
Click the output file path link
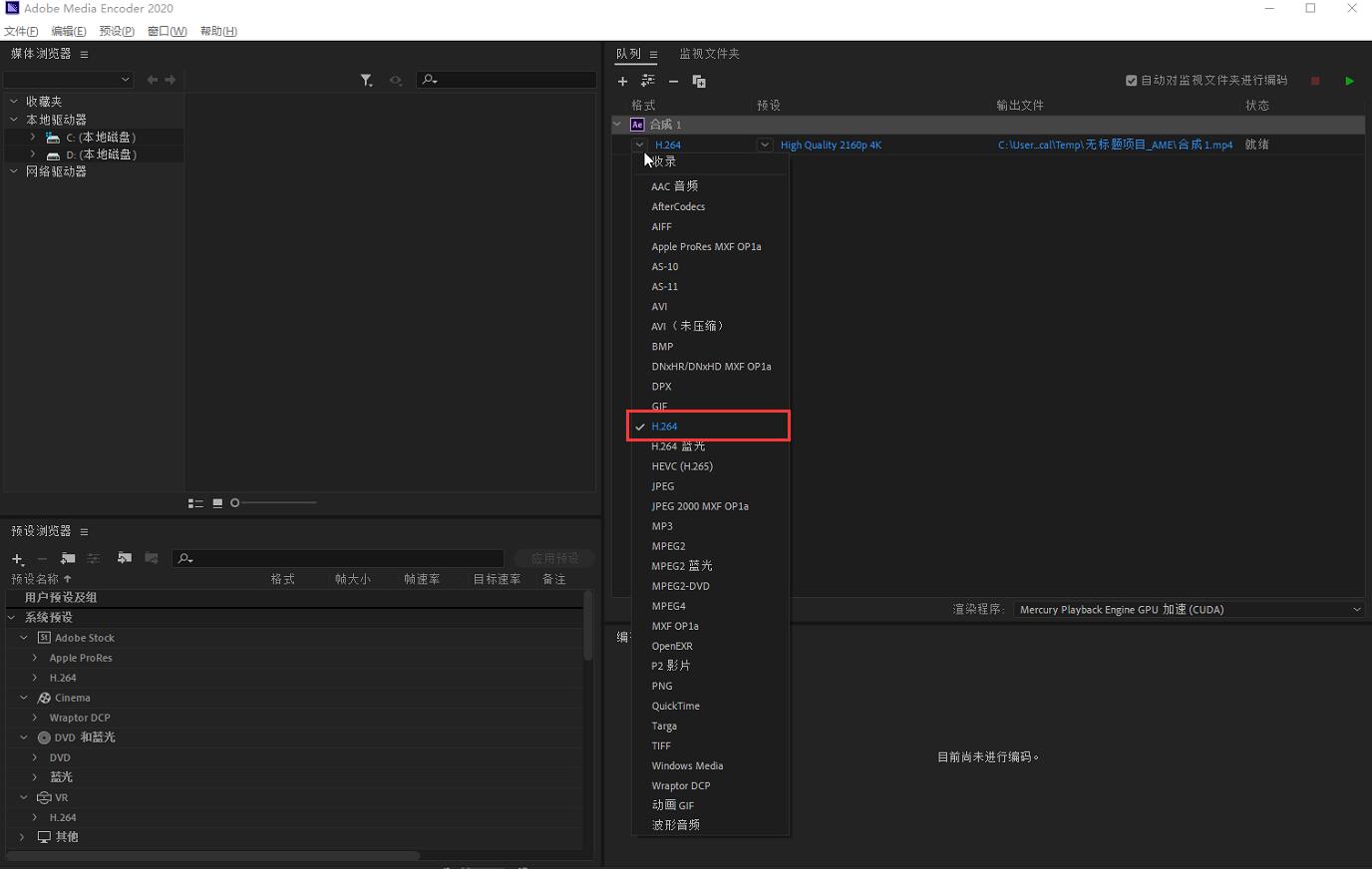[1115, 145]
